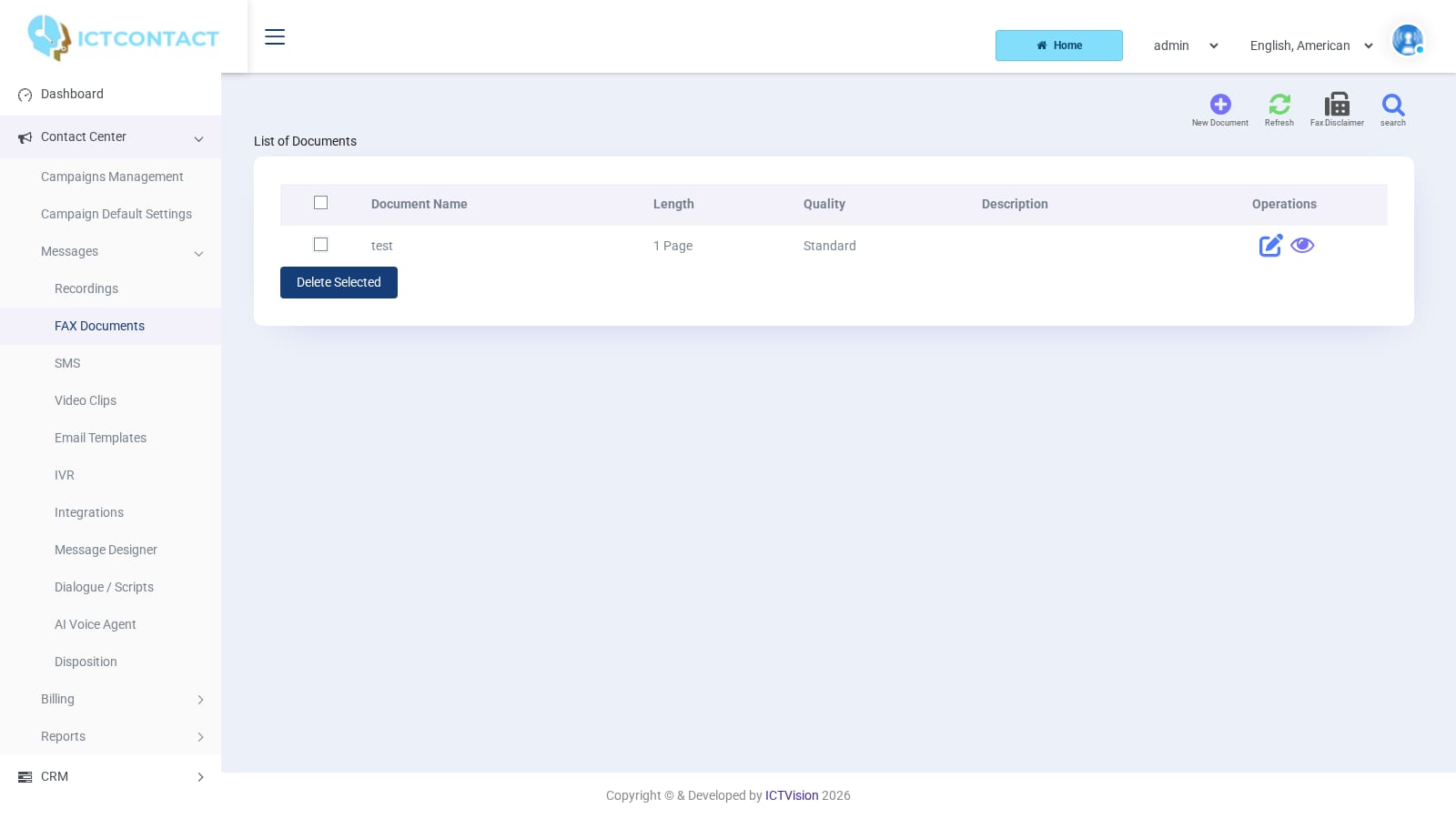Collapse the Messages submenu chevron
Viewport: 1456px width, 819px height.
pos(198,253)
